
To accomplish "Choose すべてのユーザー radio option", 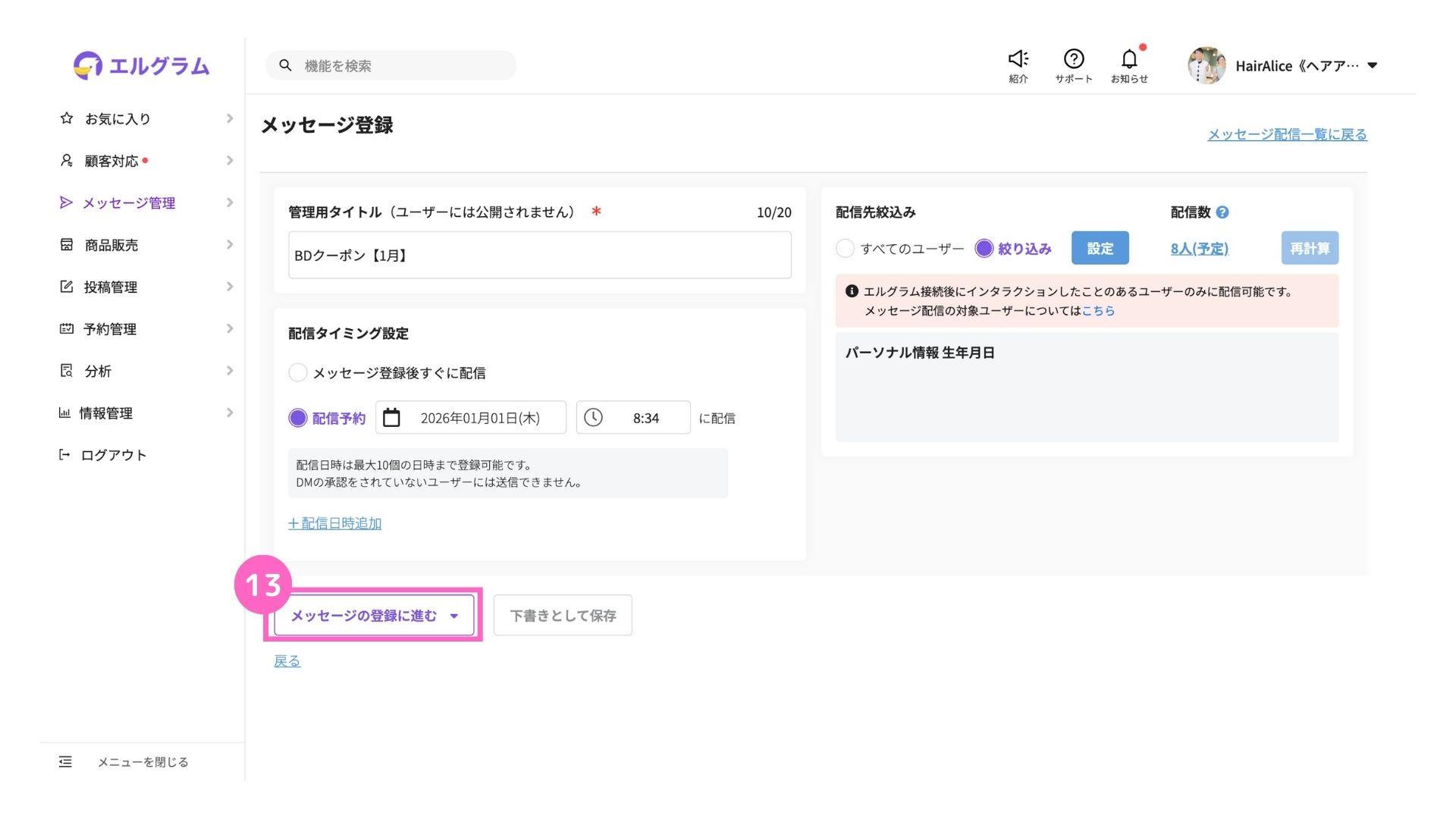I will pyautogui.click(x=845, y=248).
